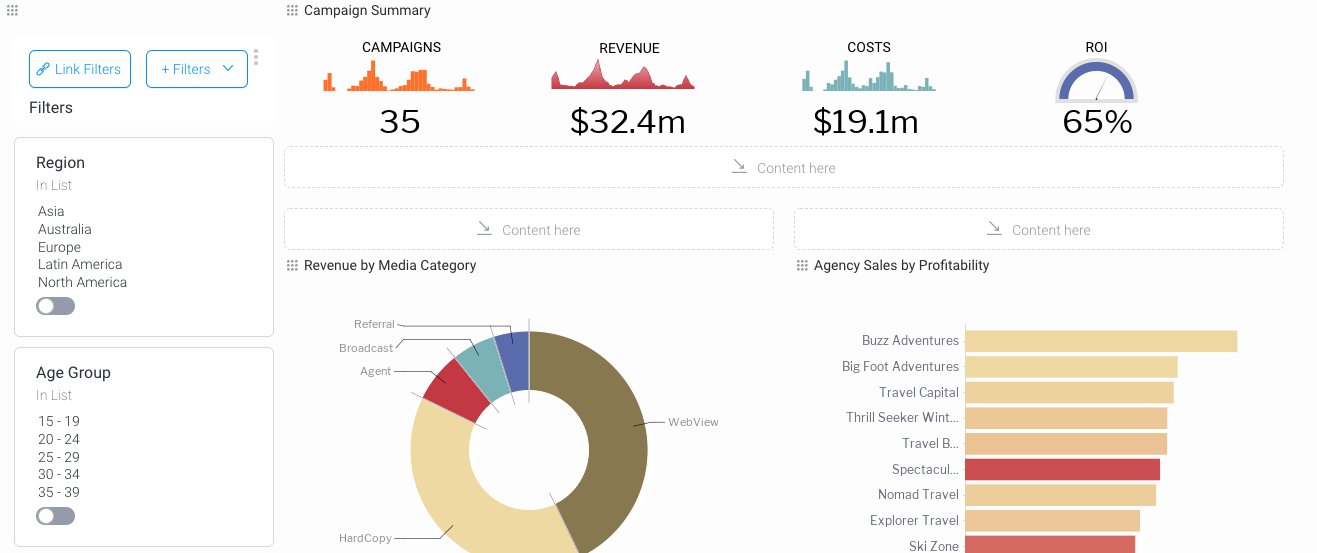Toggle the Age Group filter switch

56,516
